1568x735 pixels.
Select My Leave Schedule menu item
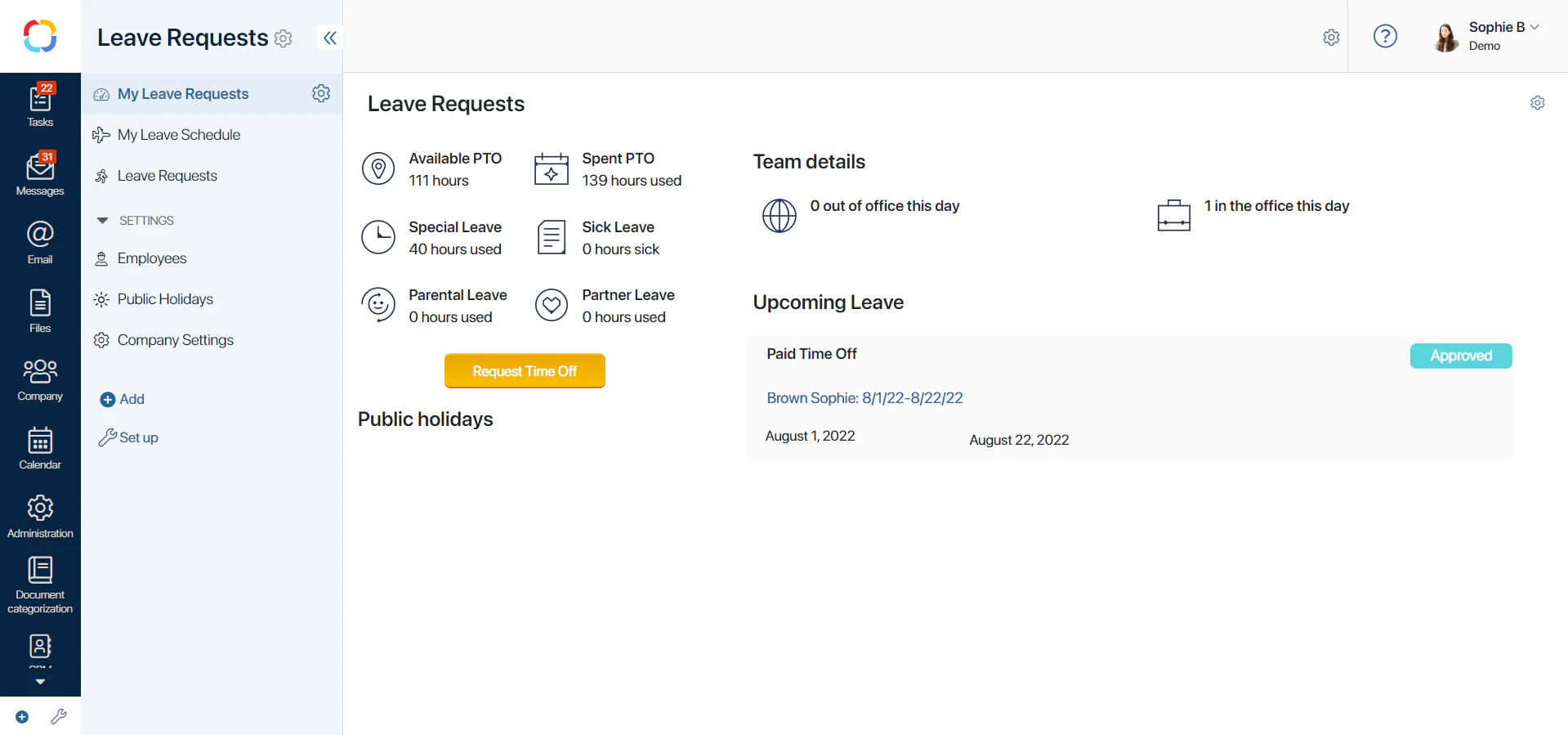(x=178, y=135)
